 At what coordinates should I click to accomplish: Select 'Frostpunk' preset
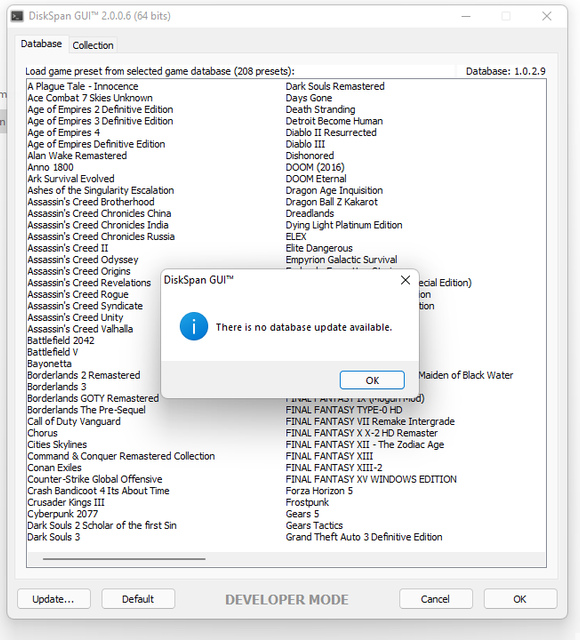coord(307,502)
